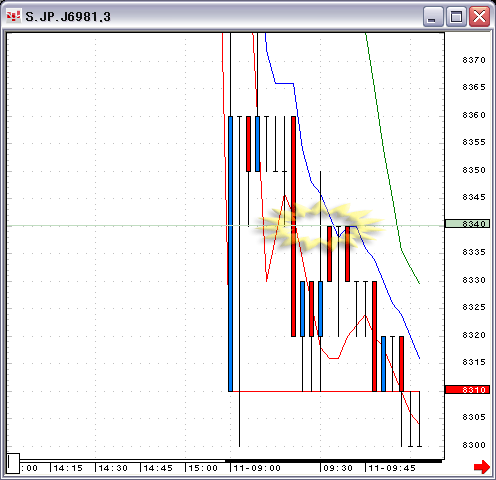496x480 pixels.
Task: Click the 8370 price scale label
Action: 474,60
